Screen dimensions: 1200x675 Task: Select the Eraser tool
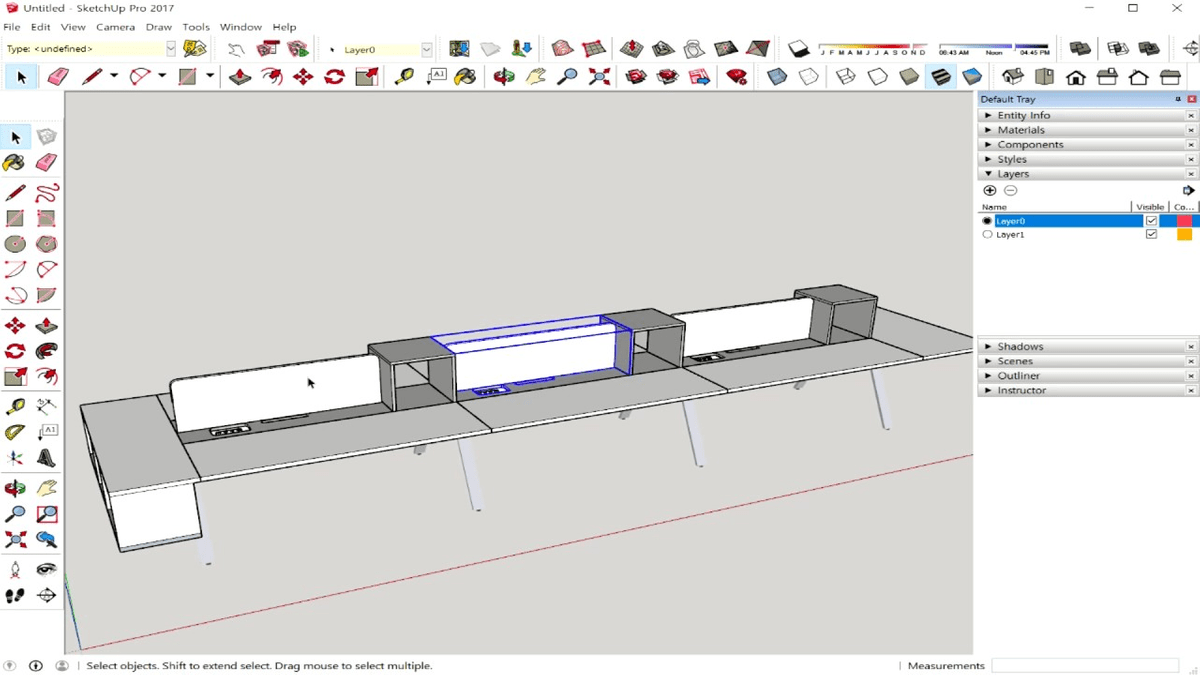point(46,162)
